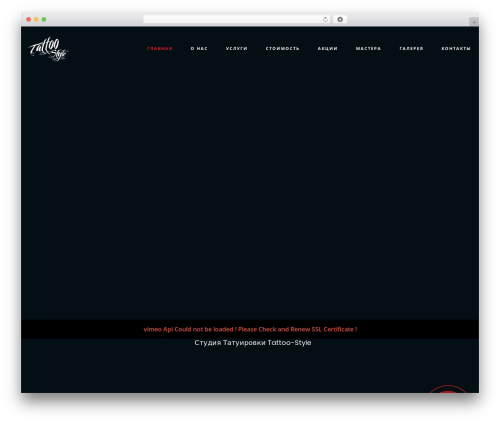Click the vimeo Api error message text
Screen dimensions: 500x423
tap(250, 329)
